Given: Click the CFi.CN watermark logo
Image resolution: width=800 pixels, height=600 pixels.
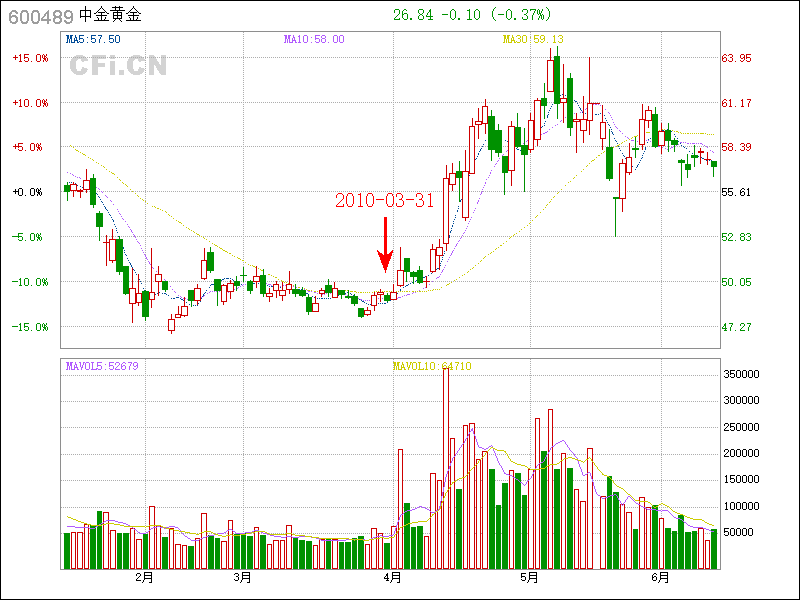Looking at the screenshot, I should pos(118,66).
